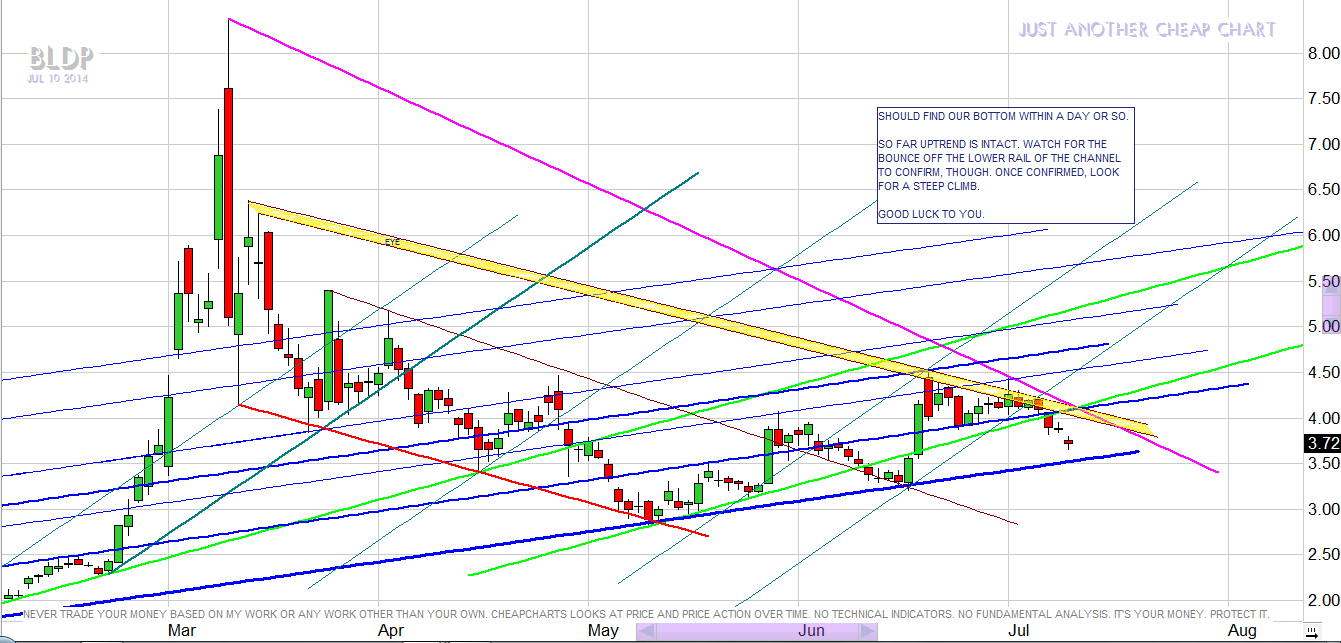
Task: Click the Mar label on time axis
Action: coord(182,630)
